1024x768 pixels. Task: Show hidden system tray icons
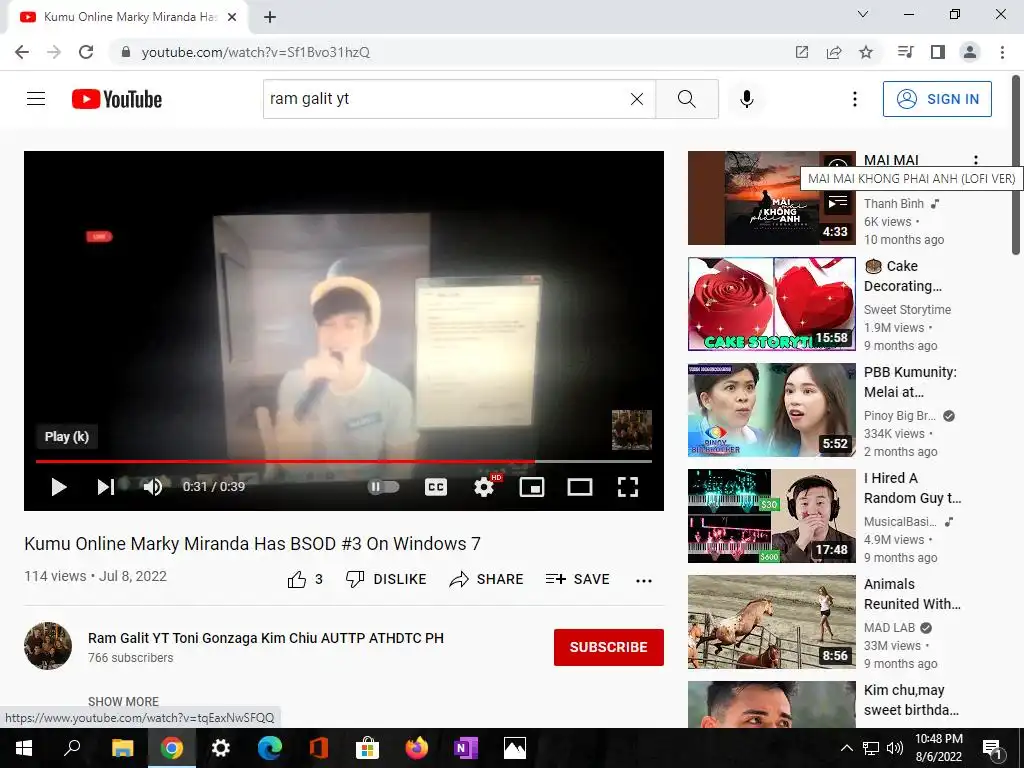846,748
